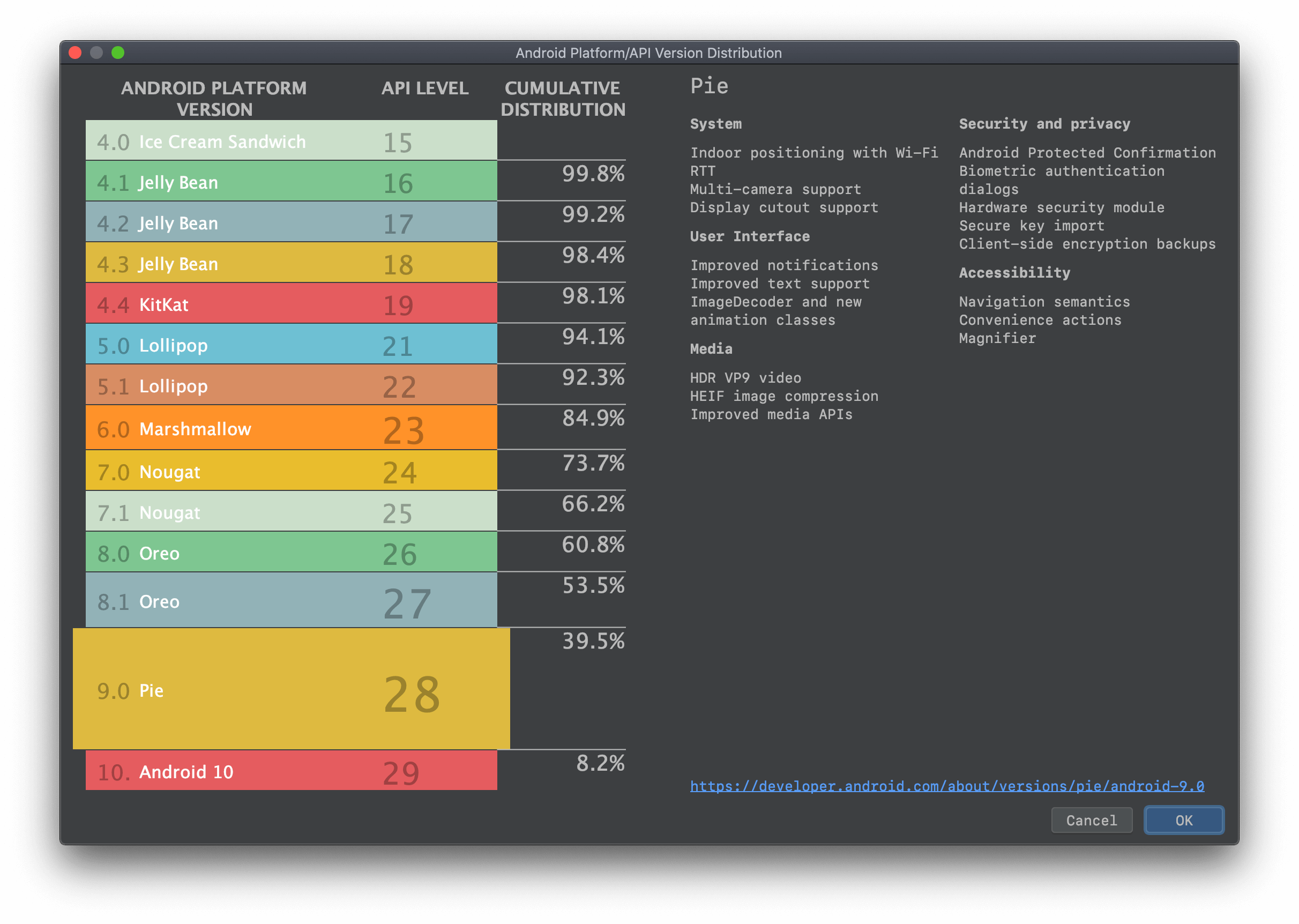Close the dialog with the red button
The image size is (1299, 924).
[75, 53]
